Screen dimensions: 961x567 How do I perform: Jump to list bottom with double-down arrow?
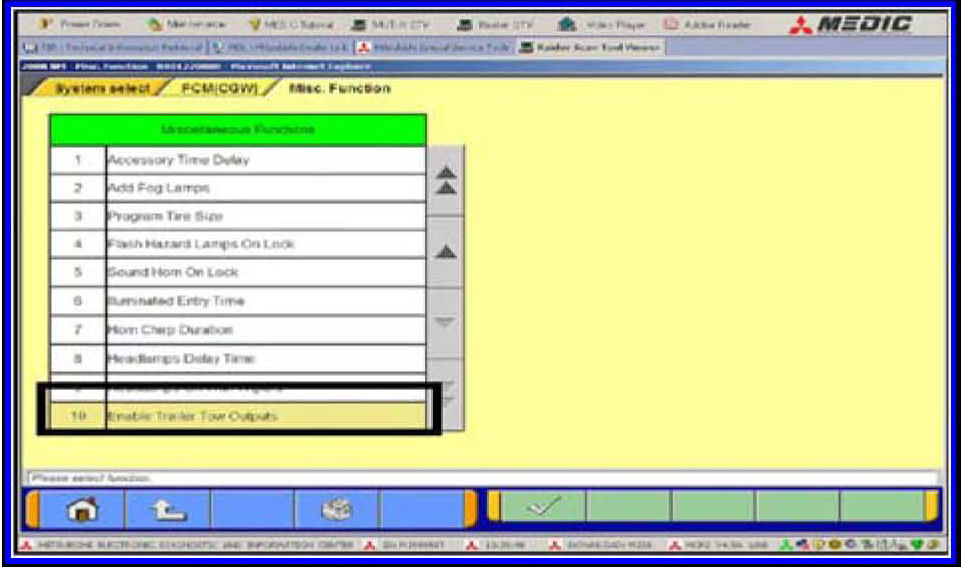445,396
